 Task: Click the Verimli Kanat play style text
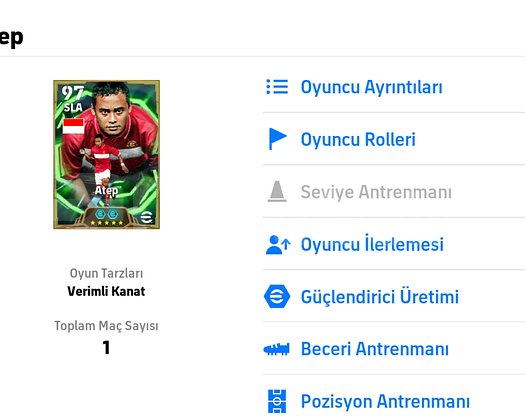pos(106,291)
